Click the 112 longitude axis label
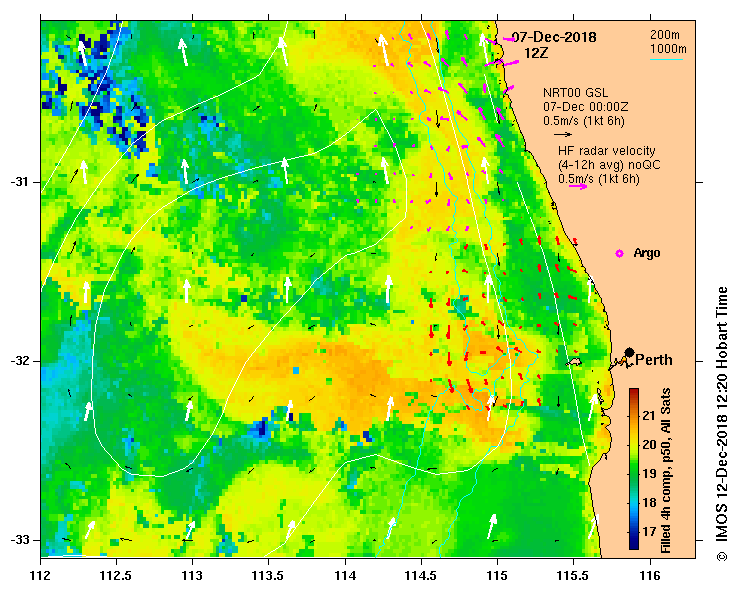Image resolution: width=739 pixels, height=592 pixels. [x=41, y=576]
